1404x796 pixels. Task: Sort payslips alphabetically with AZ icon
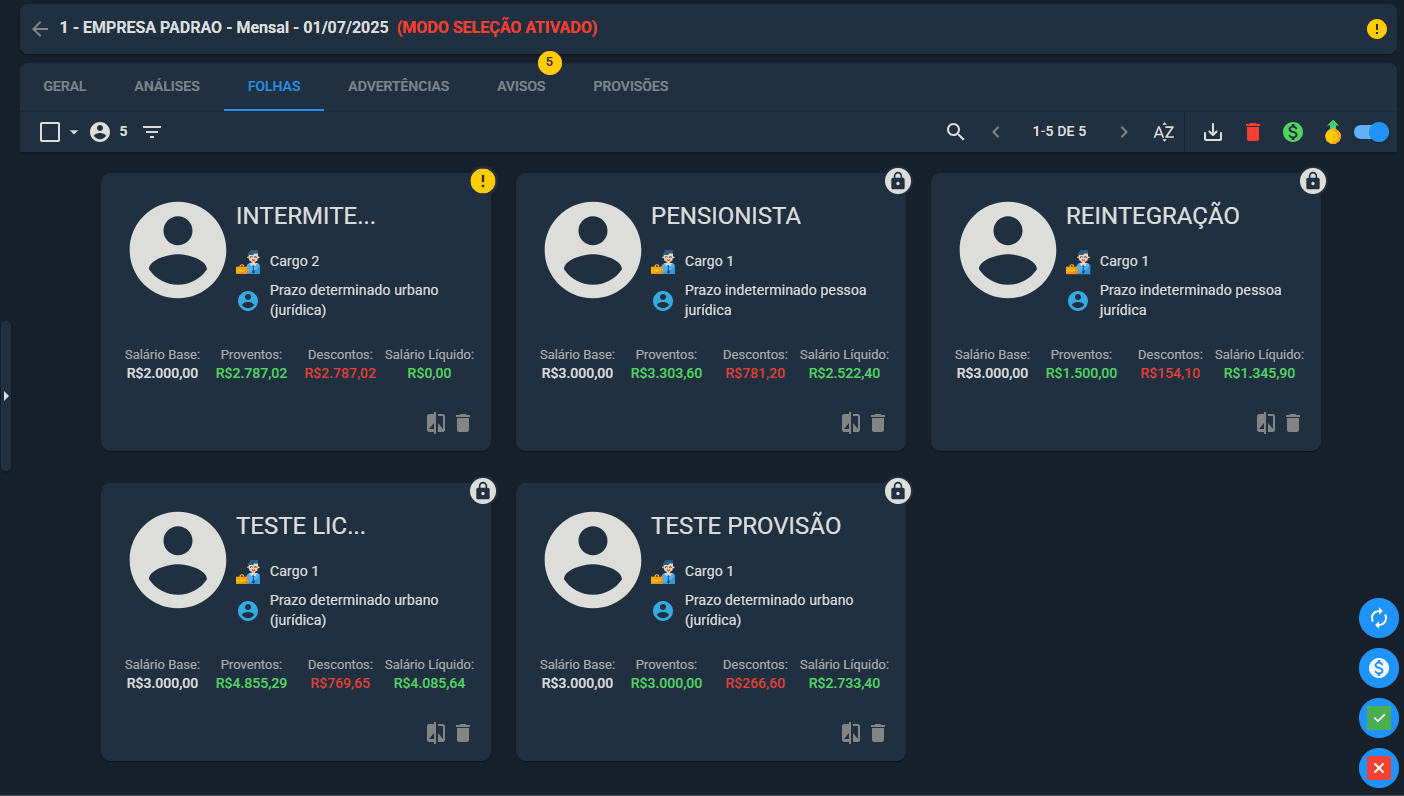[1163, 132]
